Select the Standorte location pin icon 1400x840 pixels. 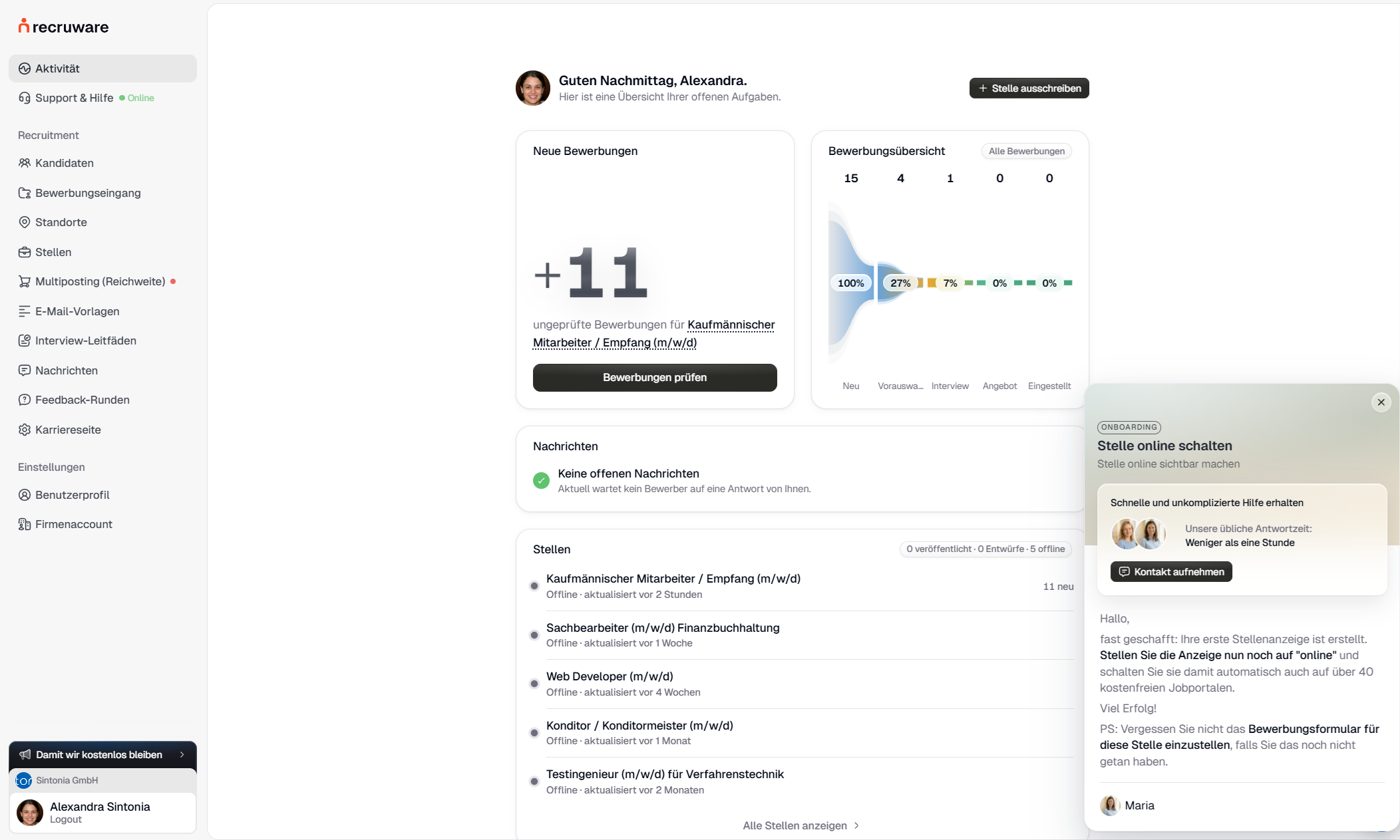(25, 222)
